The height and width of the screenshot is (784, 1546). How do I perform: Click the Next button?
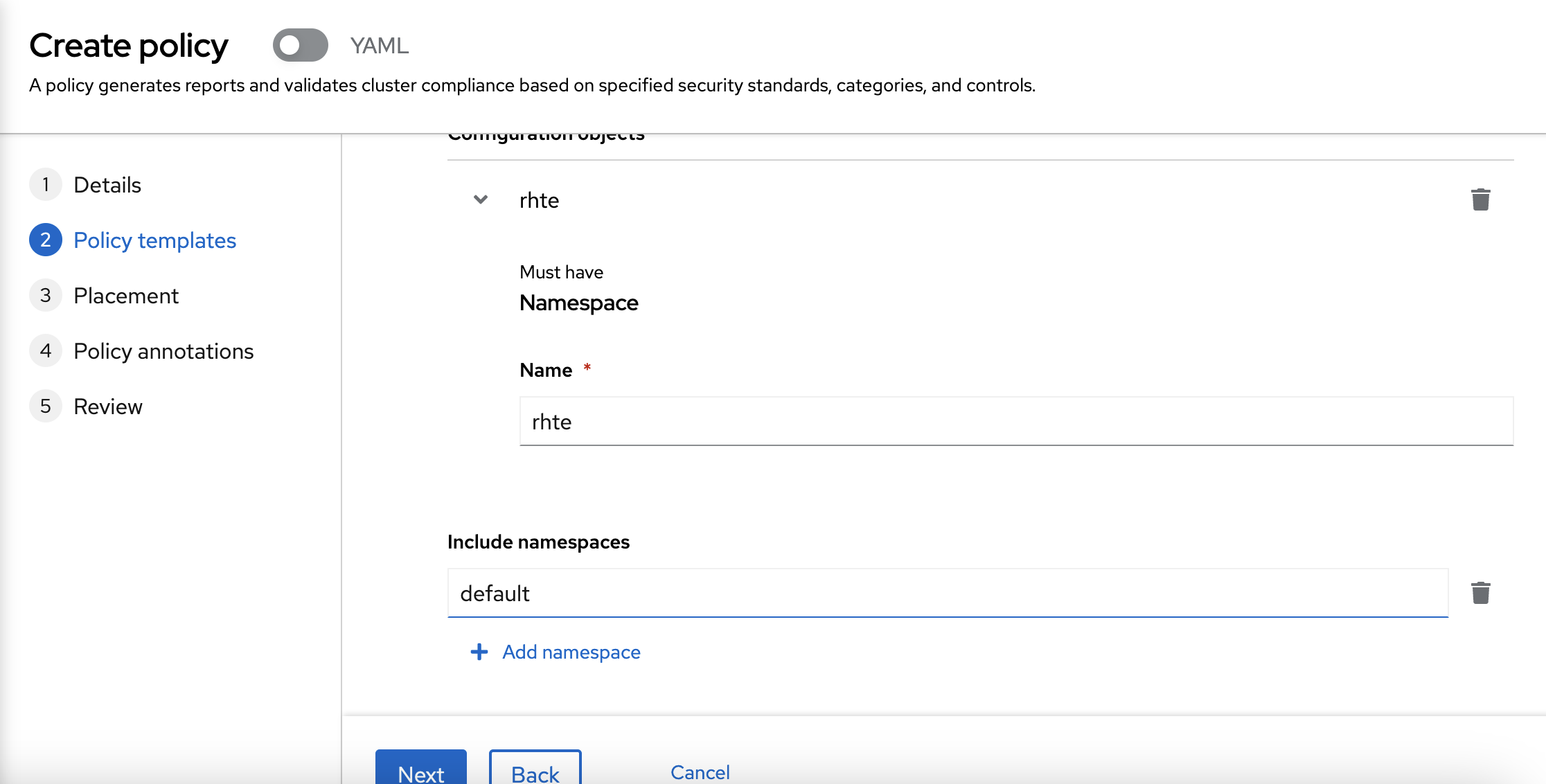coord(421,767)
